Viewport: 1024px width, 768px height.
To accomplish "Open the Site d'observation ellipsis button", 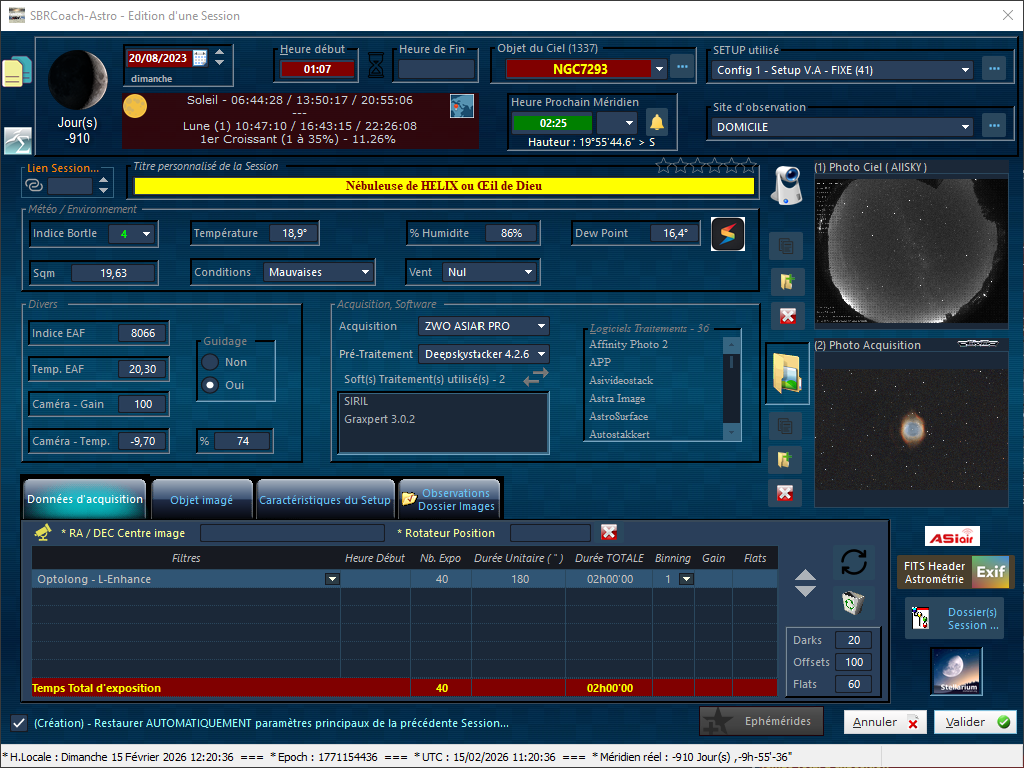I will 994,125.
